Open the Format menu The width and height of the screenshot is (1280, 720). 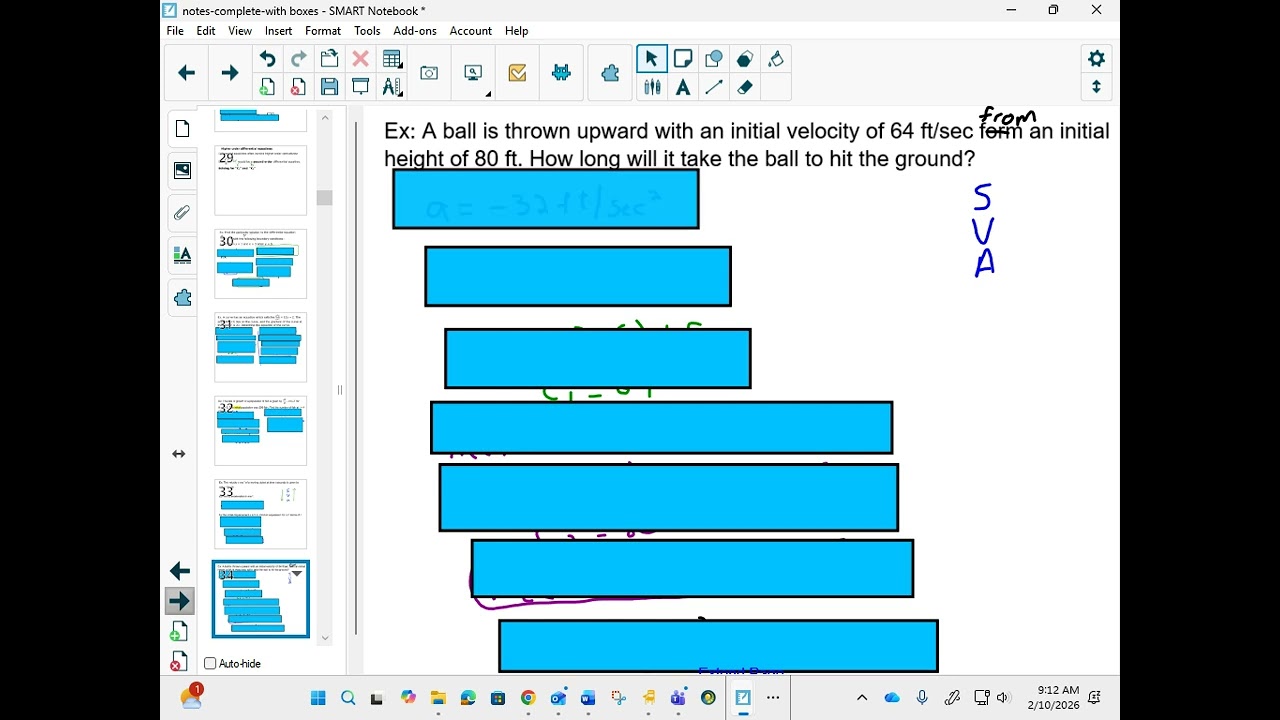click(323, 31)
